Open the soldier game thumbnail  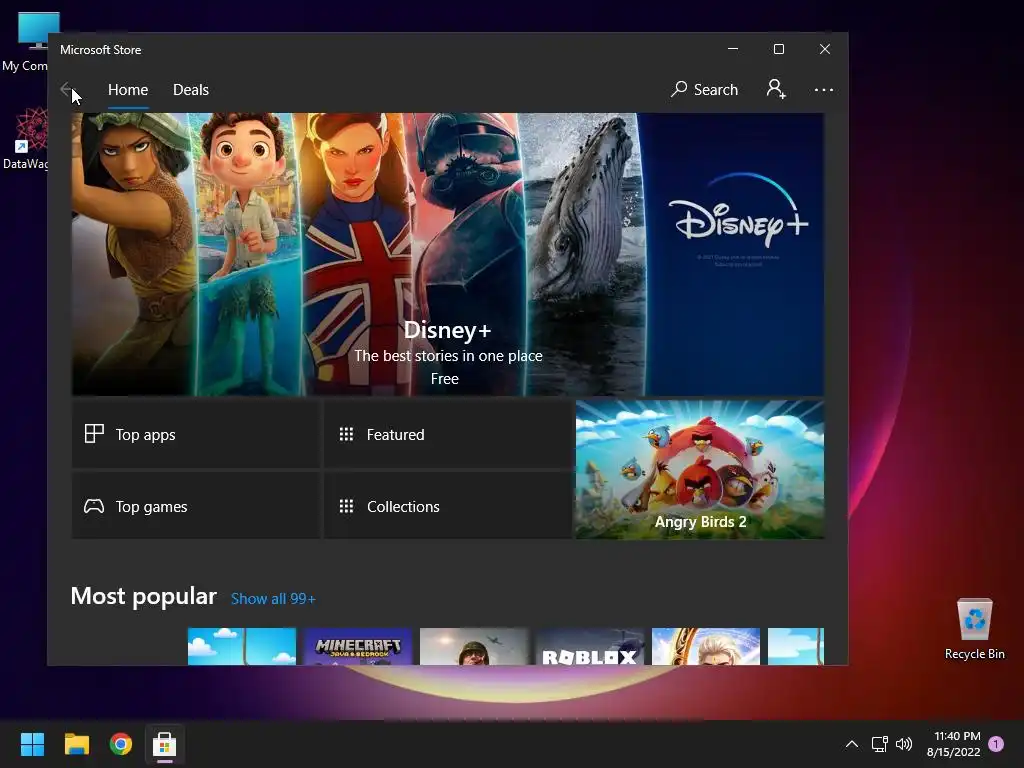point(473,647)
